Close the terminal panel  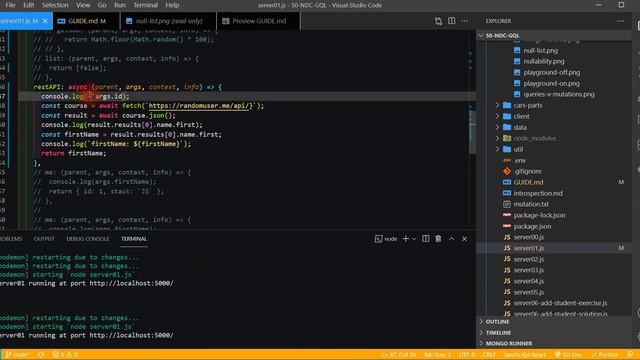[x=464, y=239]
